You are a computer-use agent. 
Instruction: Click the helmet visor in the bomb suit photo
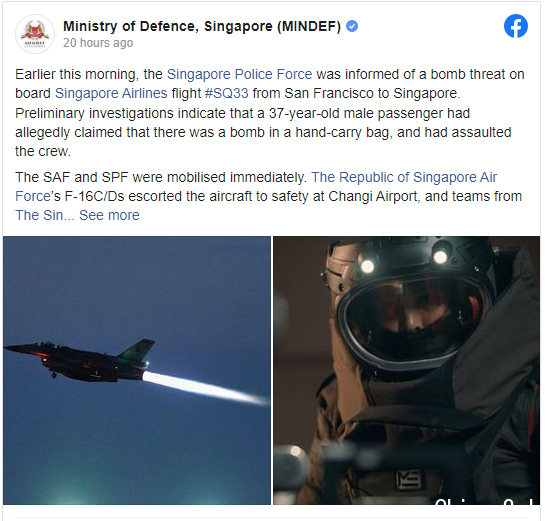tap(412, 318)
